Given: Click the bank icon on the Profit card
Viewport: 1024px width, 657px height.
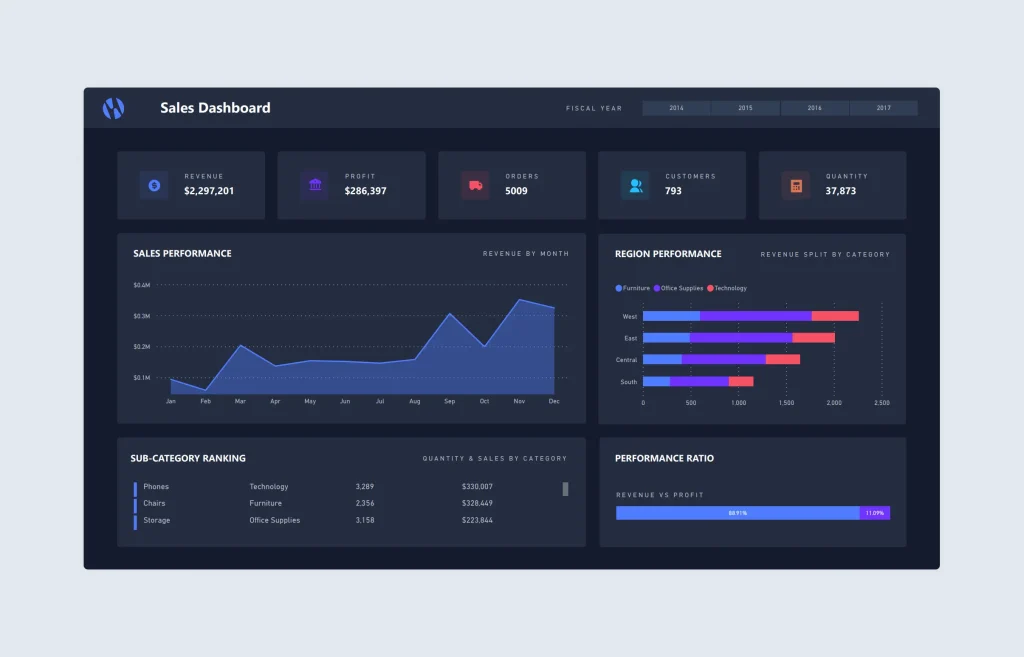Looking at the screenshot, I should coord(313,184).
